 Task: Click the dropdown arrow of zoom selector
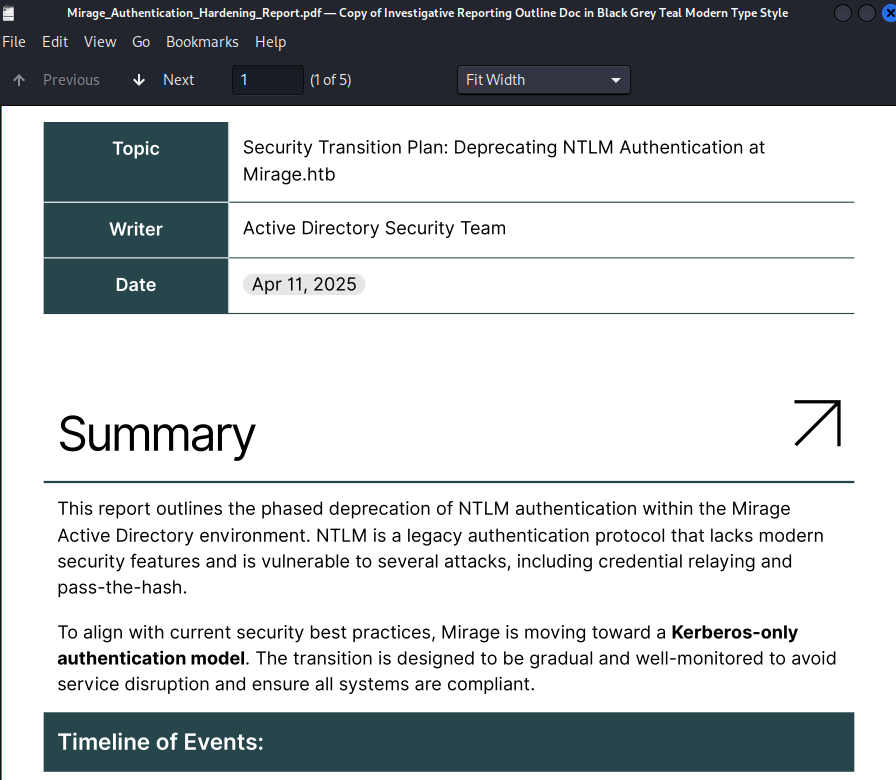tap(615, 81)
